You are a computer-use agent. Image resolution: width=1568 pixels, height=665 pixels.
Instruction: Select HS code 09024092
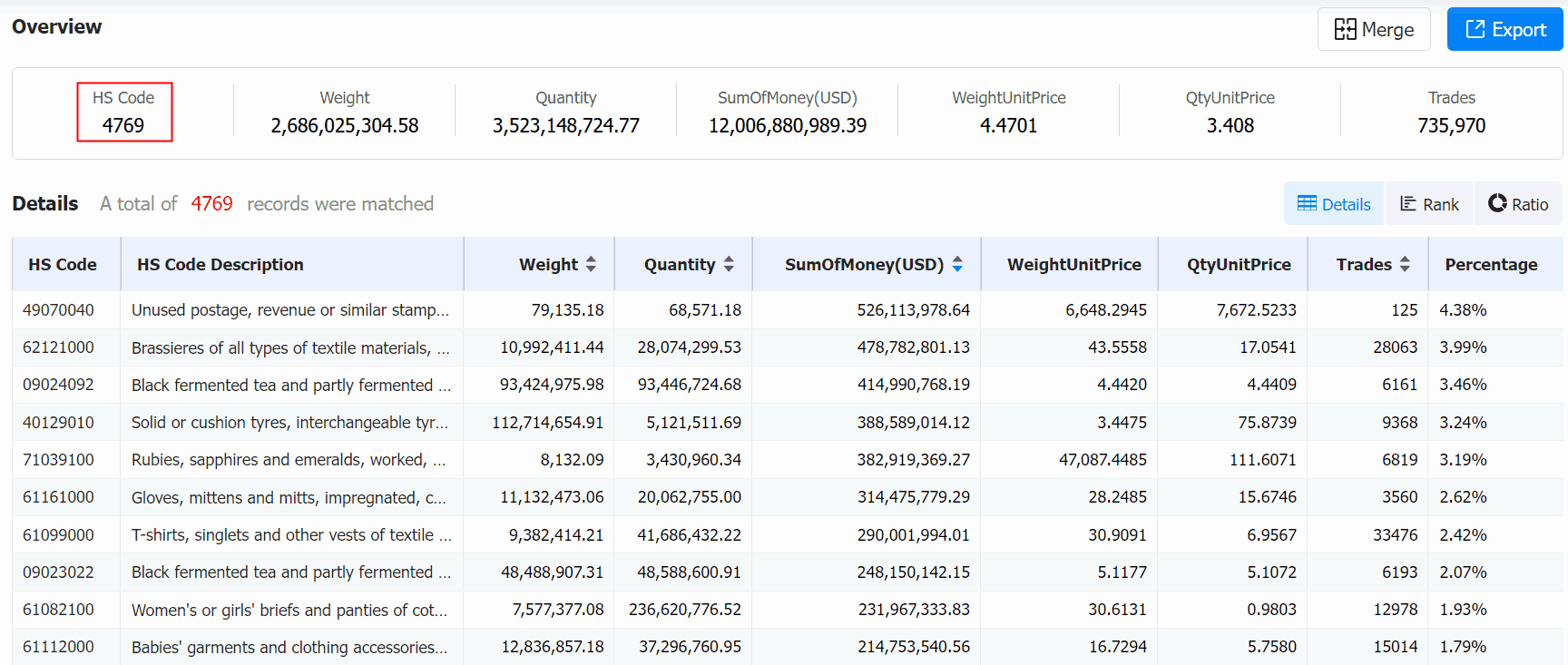pos(58,385)
